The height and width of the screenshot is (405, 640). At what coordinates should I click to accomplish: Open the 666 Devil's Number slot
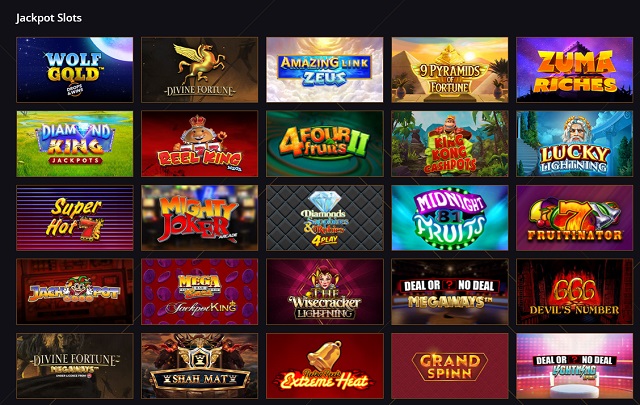575,292
